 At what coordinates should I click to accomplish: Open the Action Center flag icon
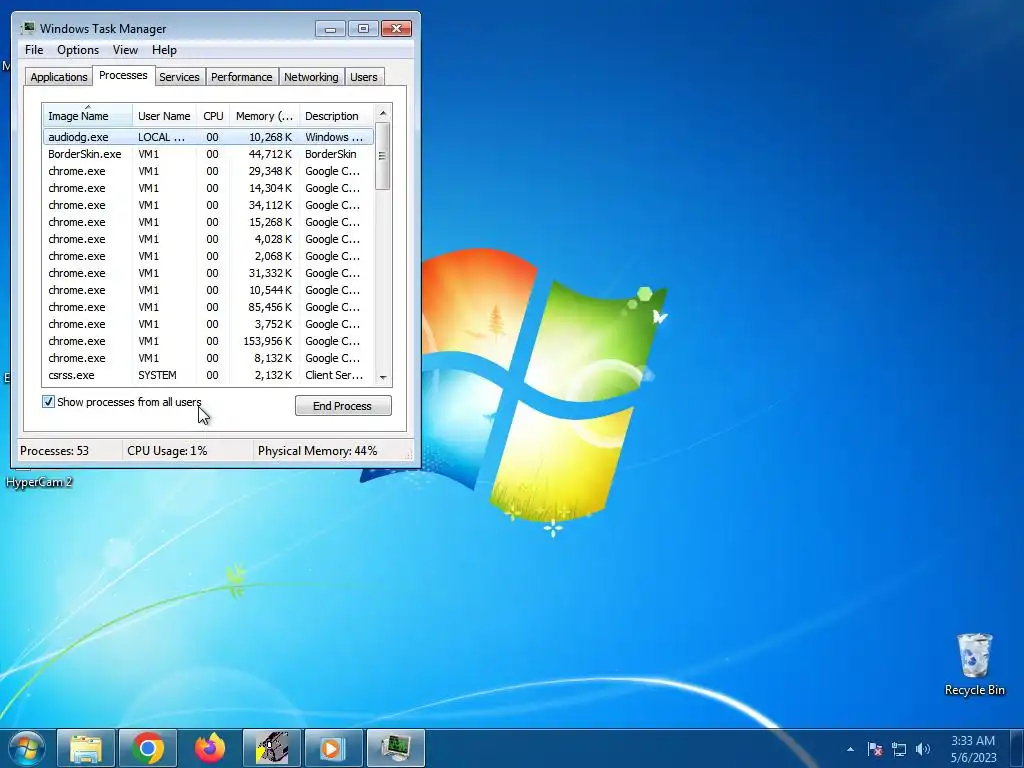click(x=875, y=749)
